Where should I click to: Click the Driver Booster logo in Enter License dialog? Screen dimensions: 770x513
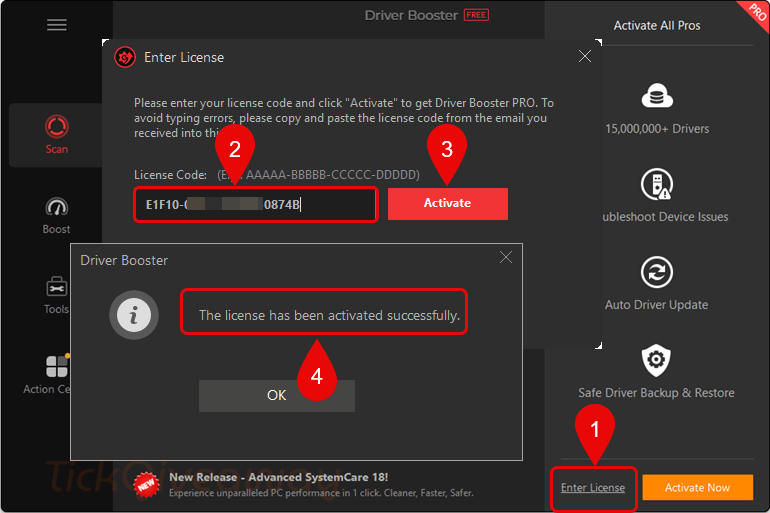point(125,57)
